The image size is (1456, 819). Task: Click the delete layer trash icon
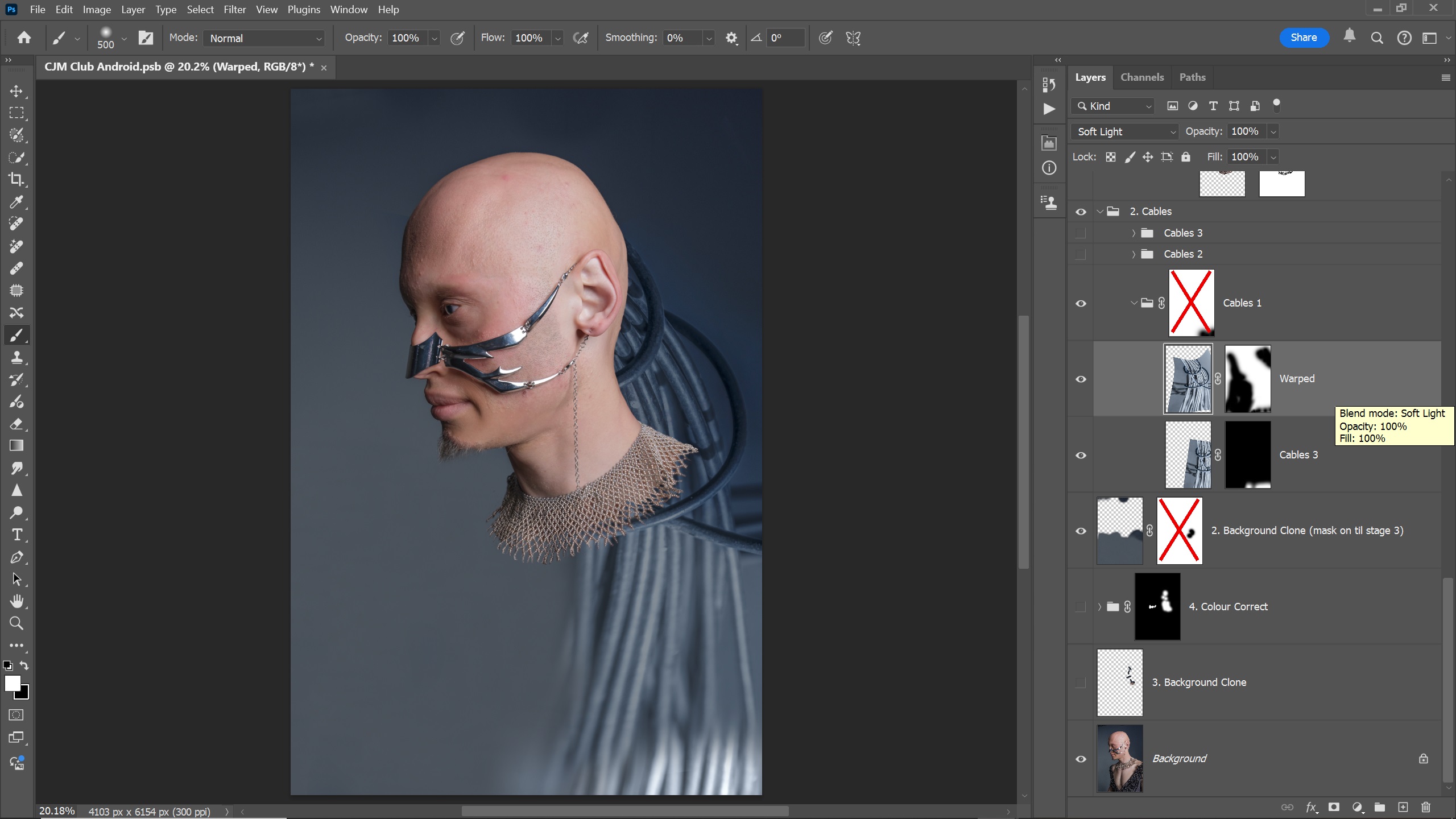click(1425, 807)
